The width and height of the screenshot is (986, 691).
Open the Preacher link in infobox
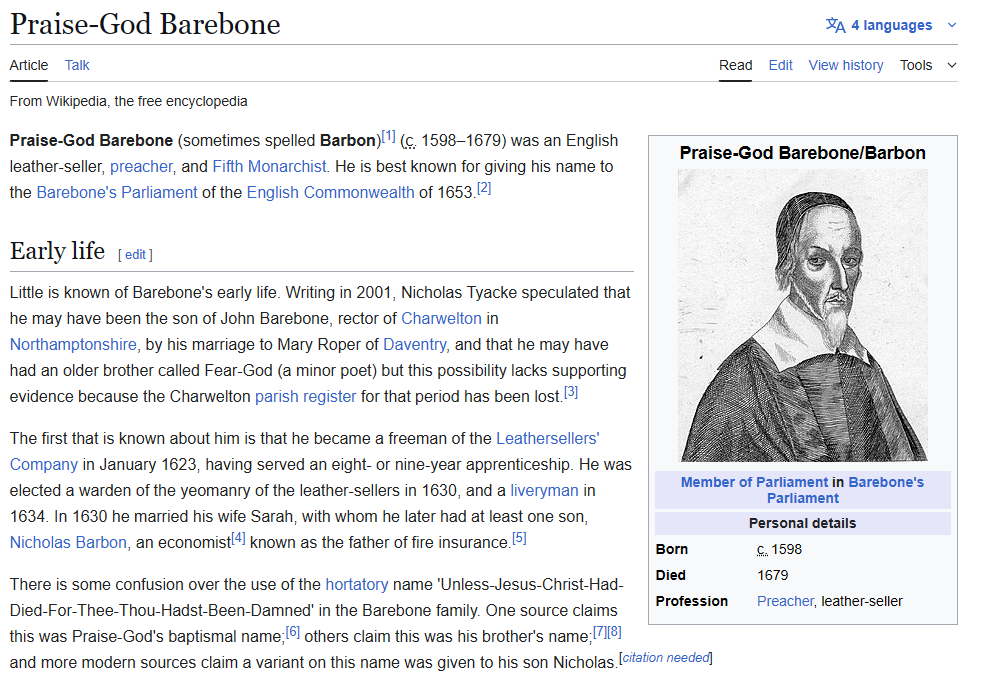click(x=785, y=601)
